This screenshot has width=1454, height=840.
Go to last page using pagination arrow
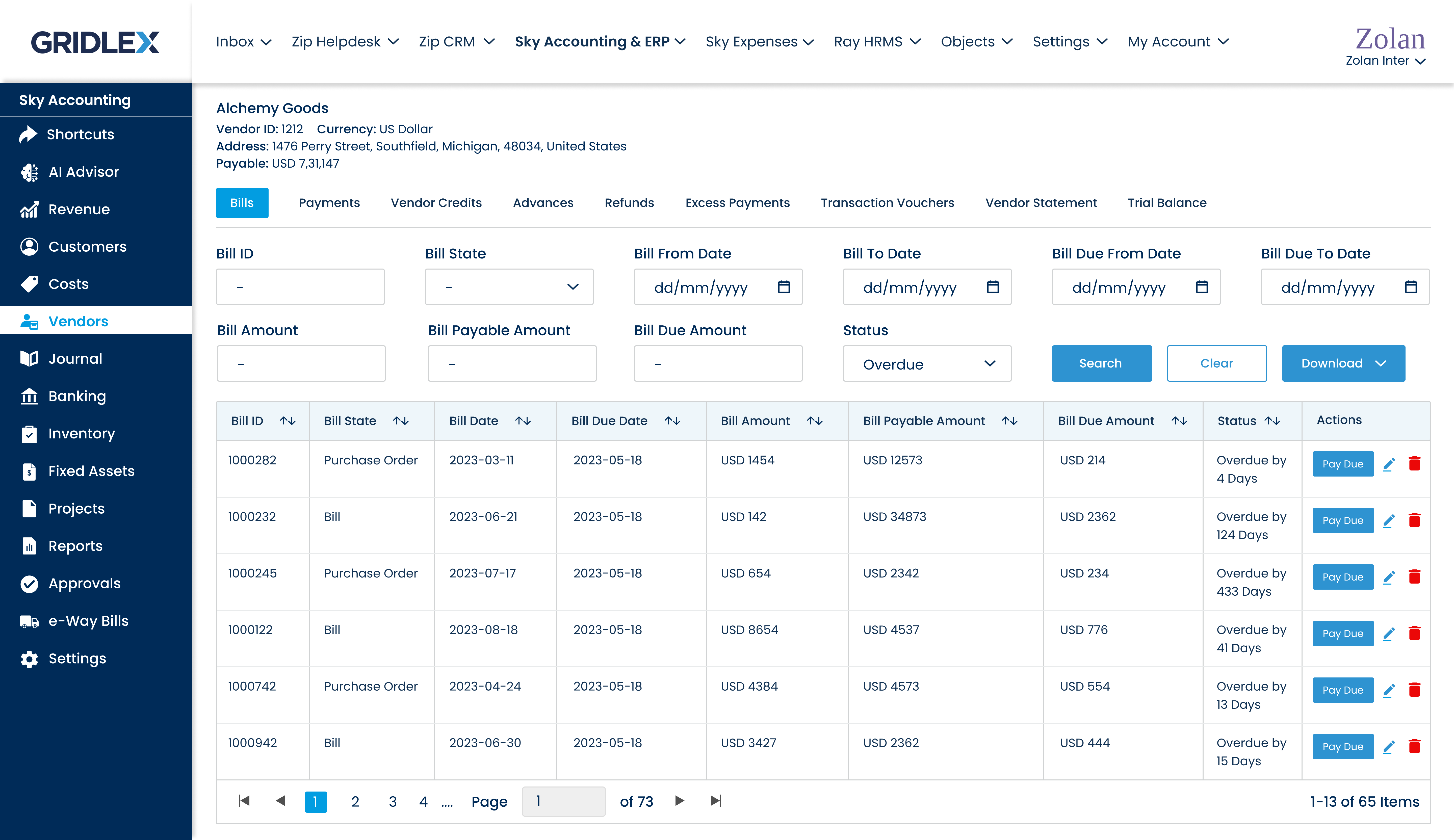coord(715,801)
